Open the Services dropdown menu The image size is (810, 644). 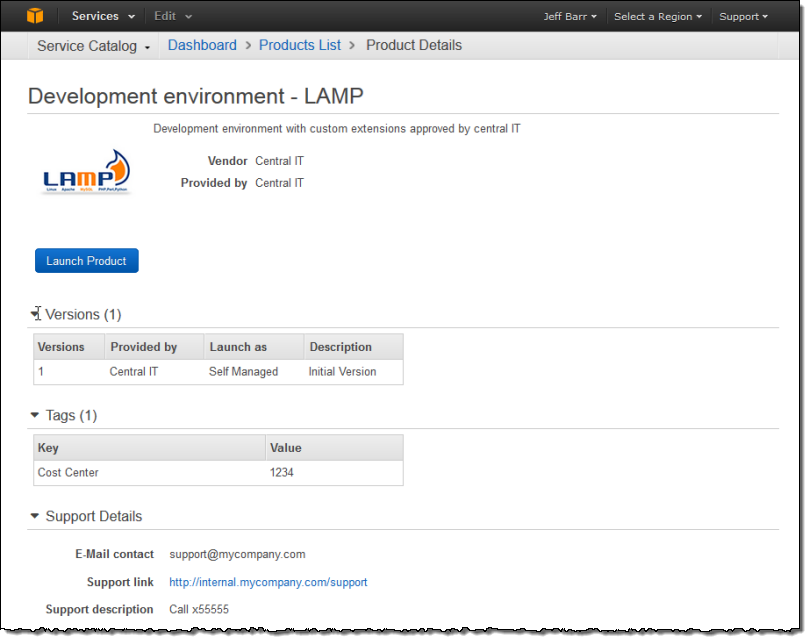[102, 16]
